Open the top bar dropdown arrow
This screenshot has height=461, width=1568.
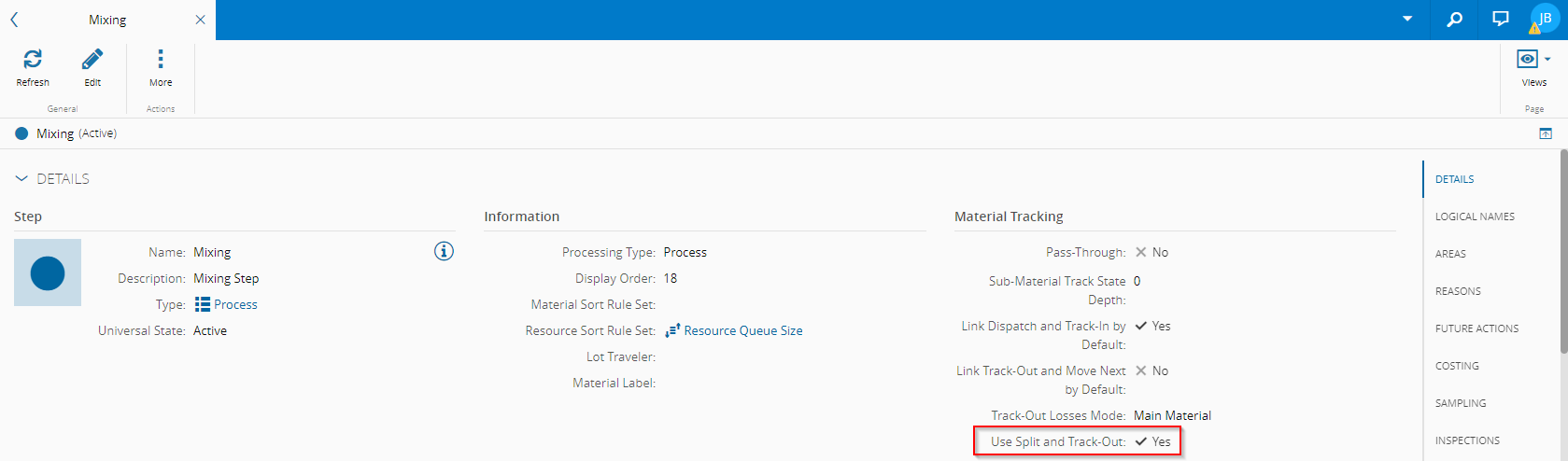1407,20
